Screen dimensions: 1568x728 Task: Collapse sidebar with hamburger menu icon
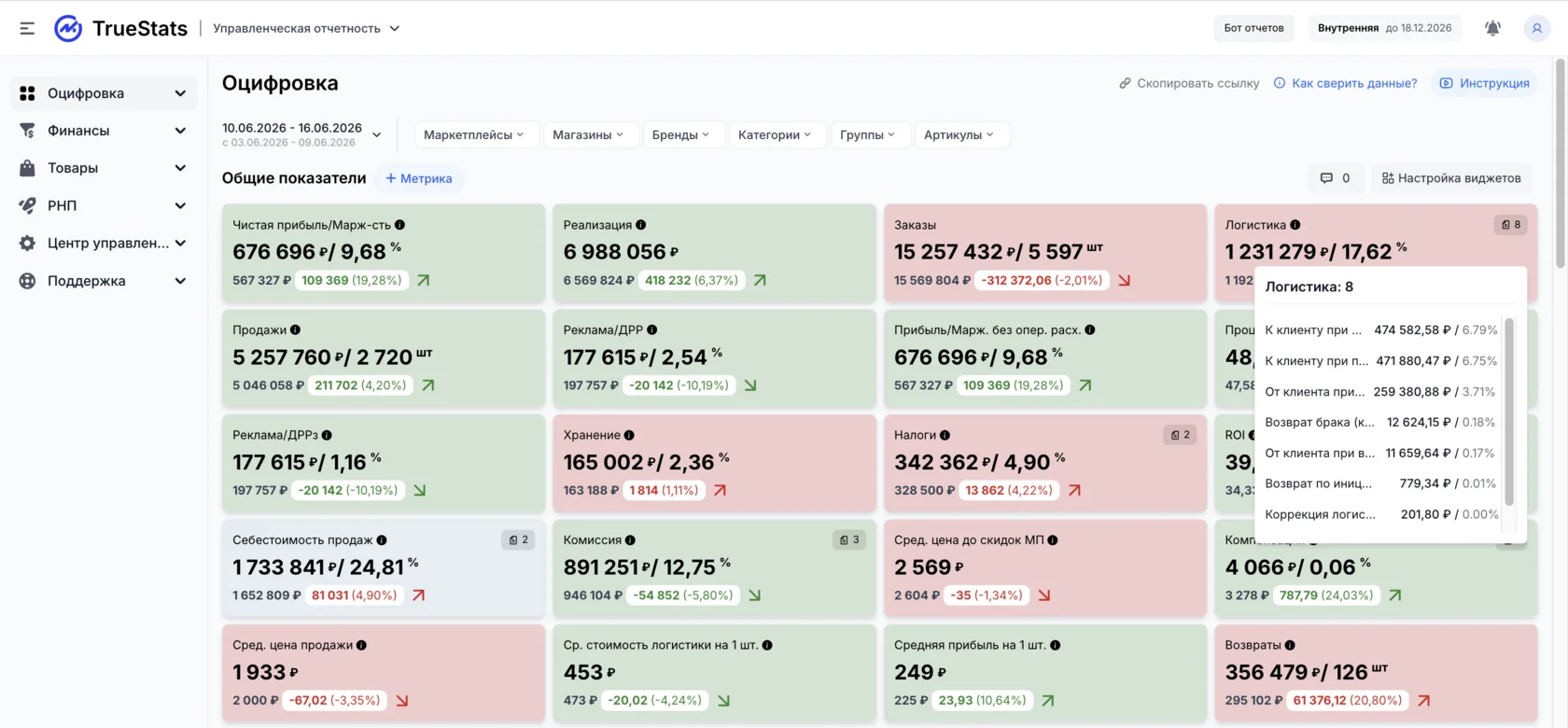pyautogui.click(x=27, y=28)
